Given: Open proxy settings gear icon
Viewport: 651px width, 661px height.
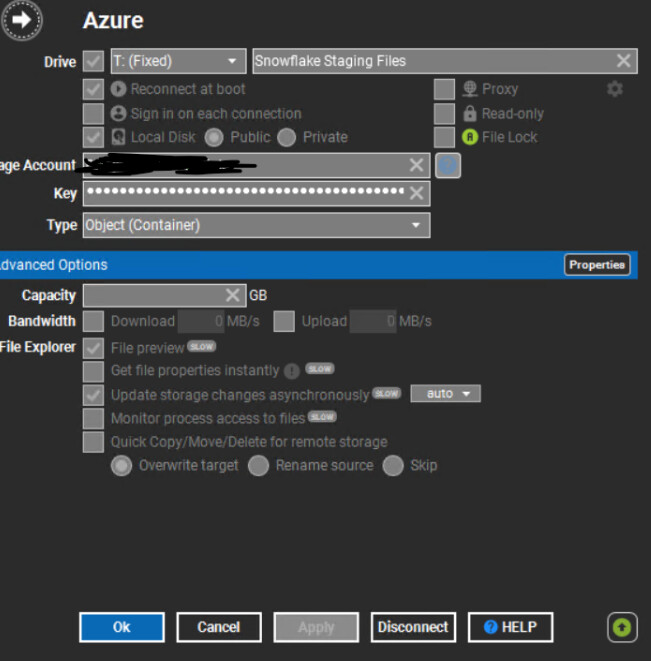Looking at the screenshot, I should pyautogui.click(x=615, y=89).
